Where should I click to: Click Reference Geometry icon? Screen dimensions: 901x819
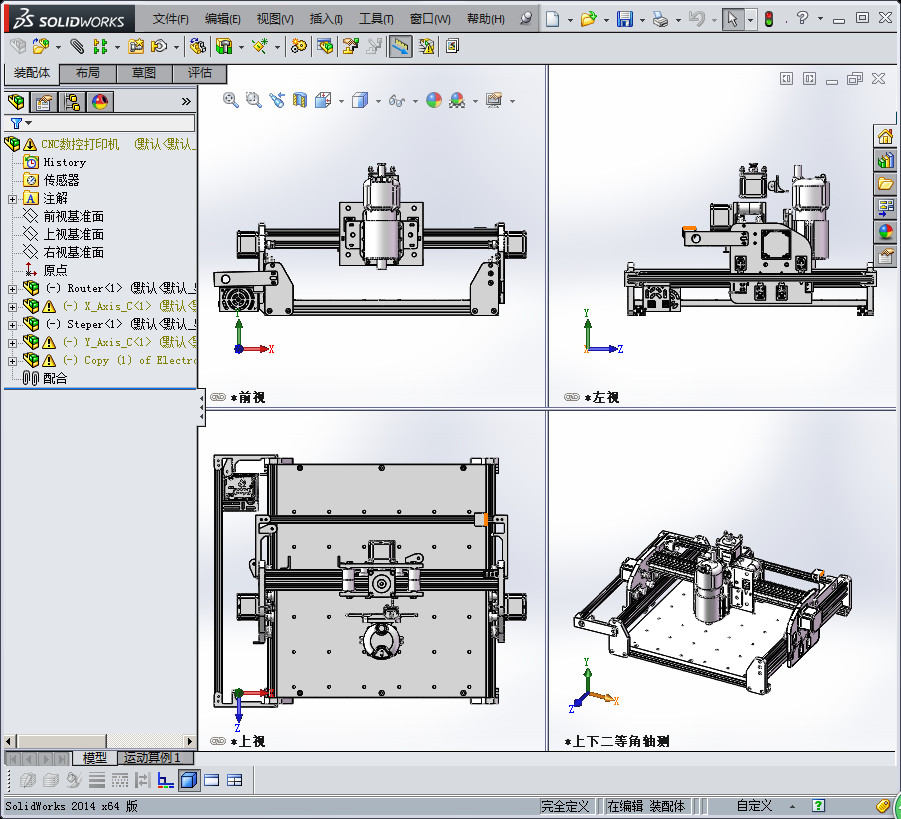tap(260, 46)
